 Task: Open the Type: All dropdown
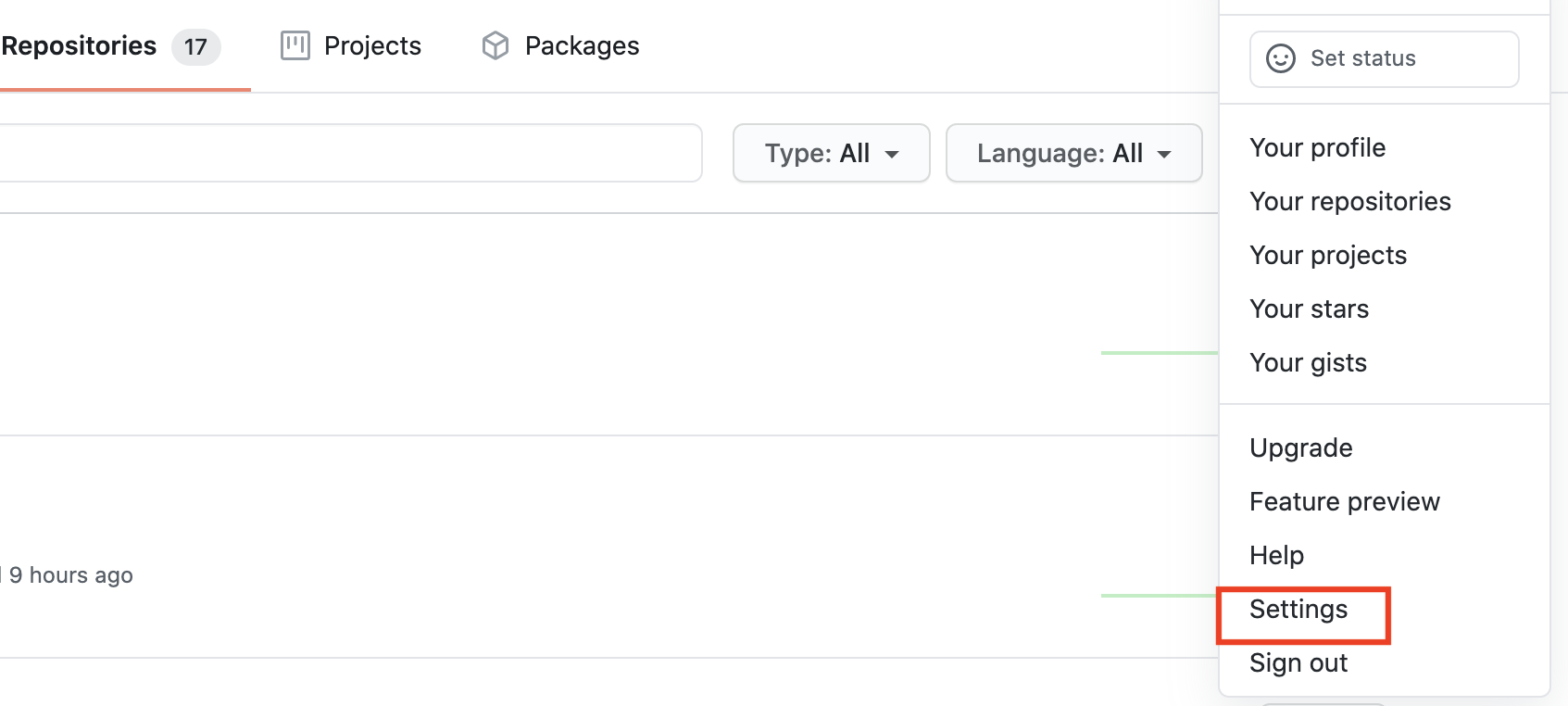831,153
